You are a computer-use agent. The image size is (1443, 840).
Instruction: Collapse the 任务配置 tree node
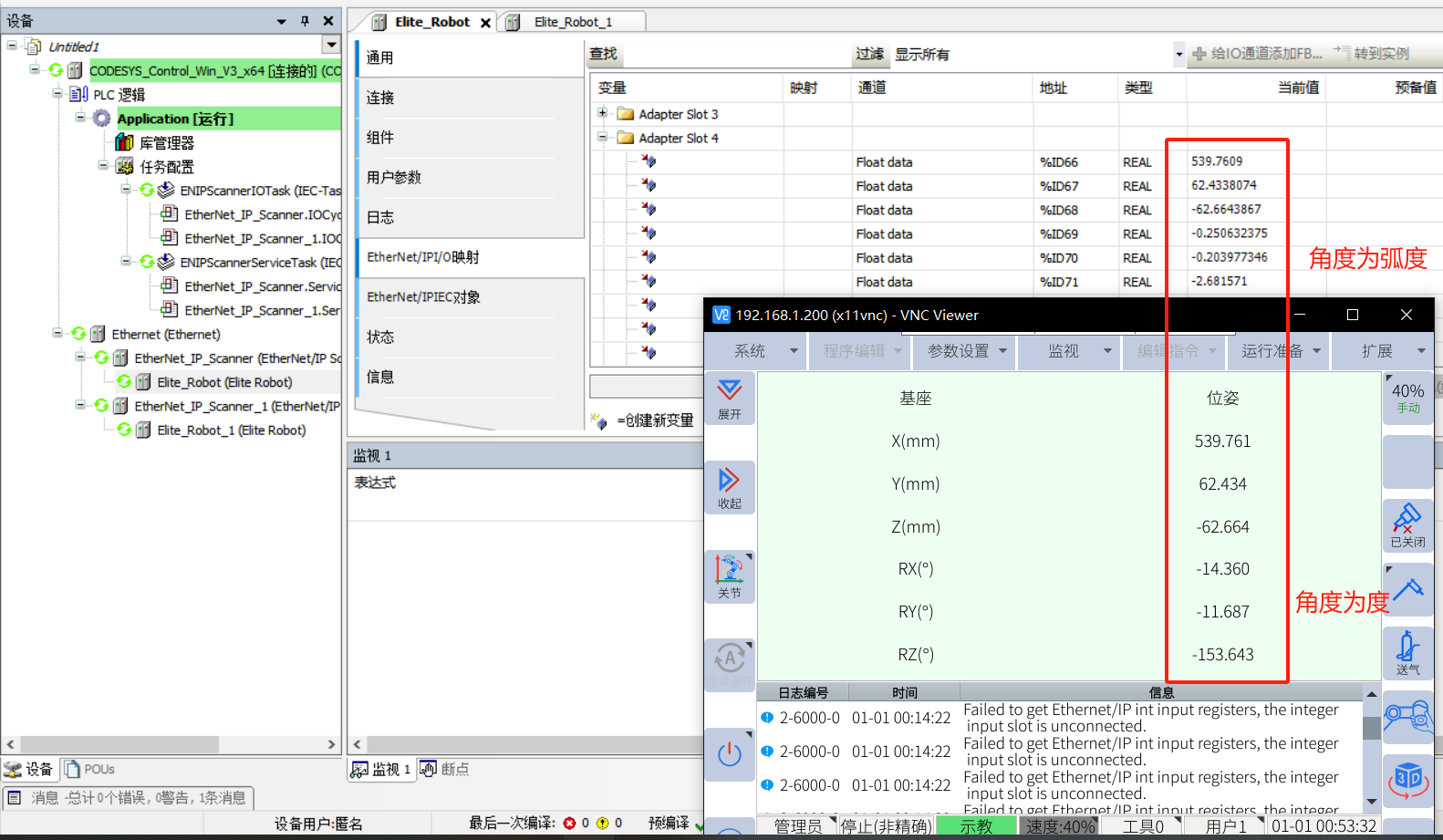[103, 166]
